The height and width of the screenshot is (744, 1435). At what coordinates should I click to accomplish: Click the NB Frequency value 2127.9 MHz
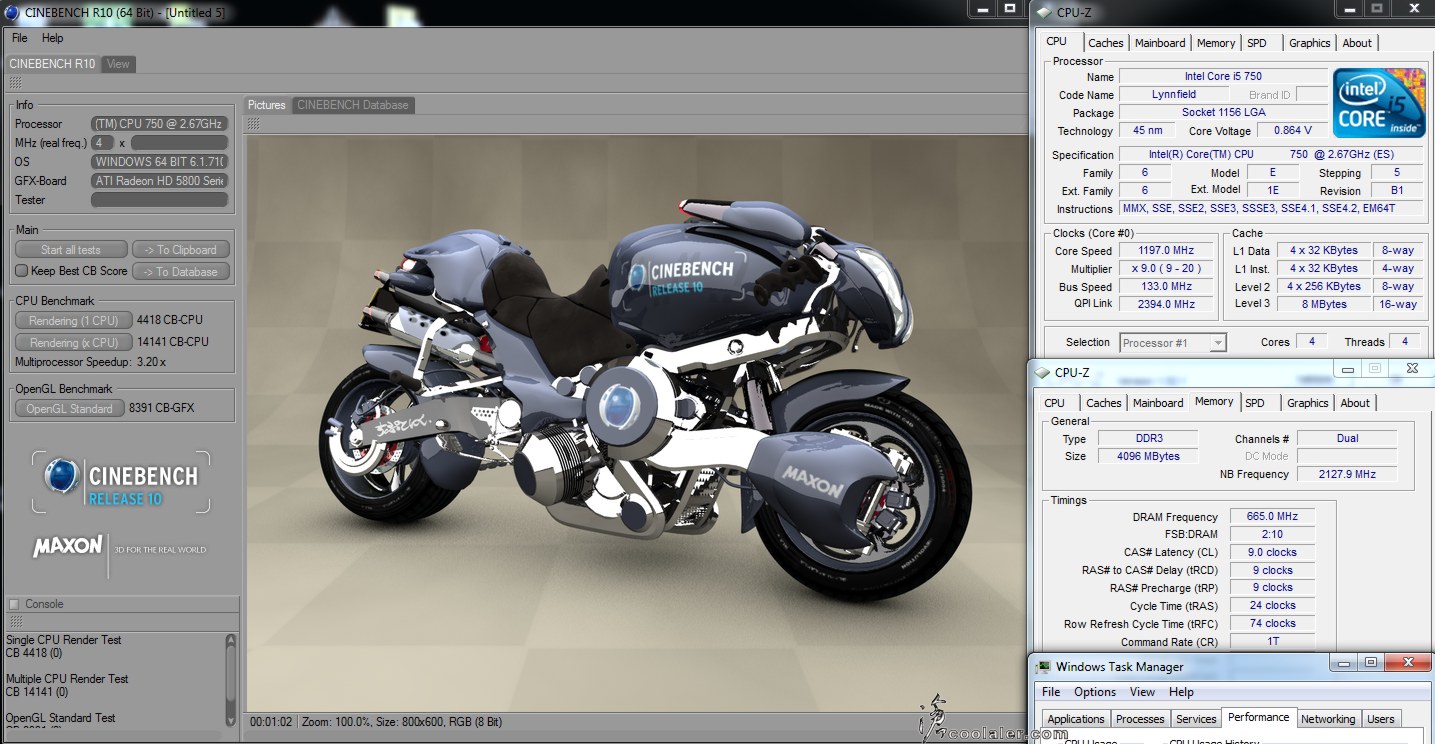1346,474
